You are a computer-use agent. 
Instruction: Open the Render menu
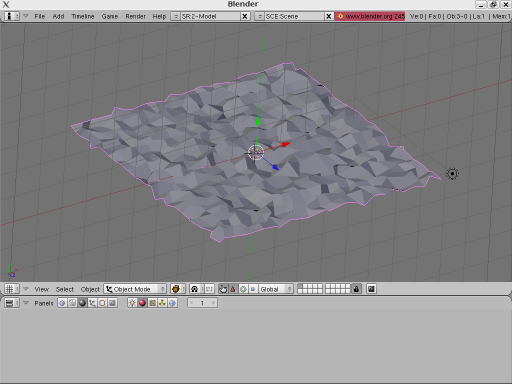[x=135, y=16]
